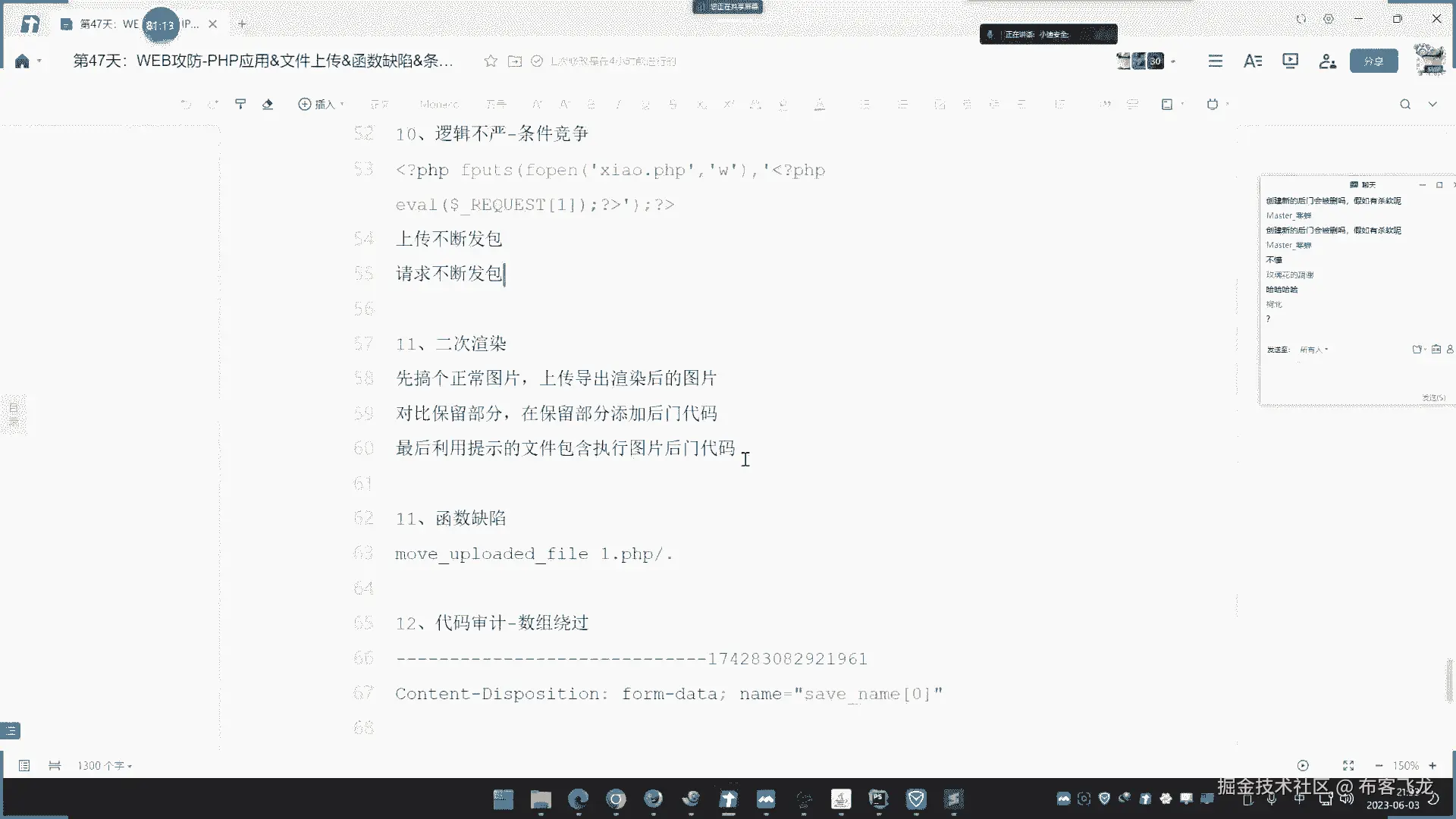Toggle the outline panel at bottom left
The image size is (1456, 819).
click(11, 731)
